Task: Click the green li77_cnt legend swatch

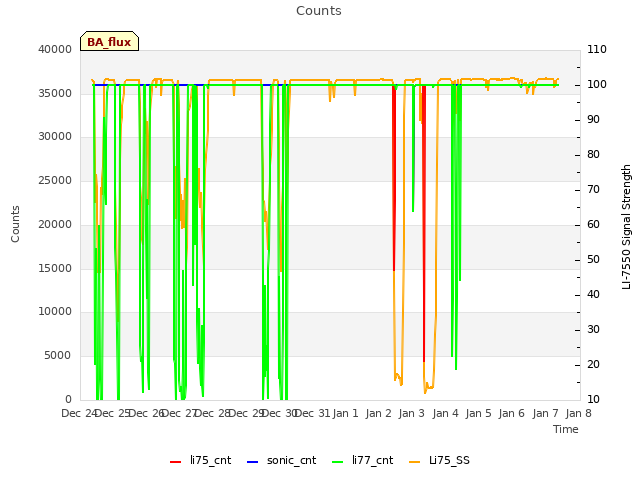Action: tap(338, 462)
